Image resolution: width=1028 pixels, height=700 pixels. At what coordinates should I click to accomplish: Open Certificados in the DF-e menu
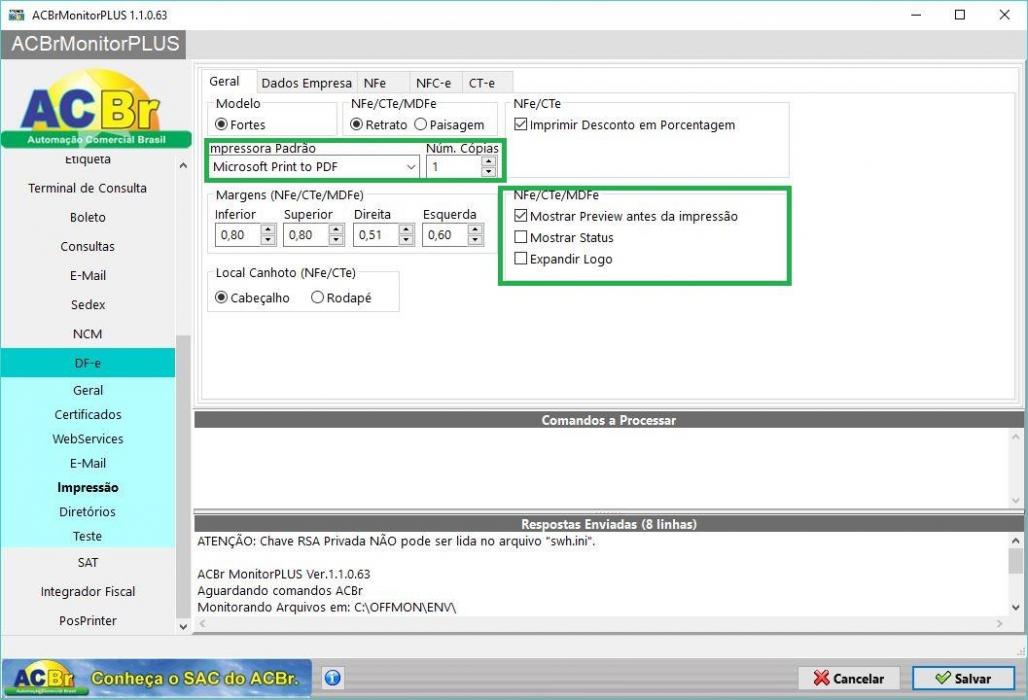(88, 414)
